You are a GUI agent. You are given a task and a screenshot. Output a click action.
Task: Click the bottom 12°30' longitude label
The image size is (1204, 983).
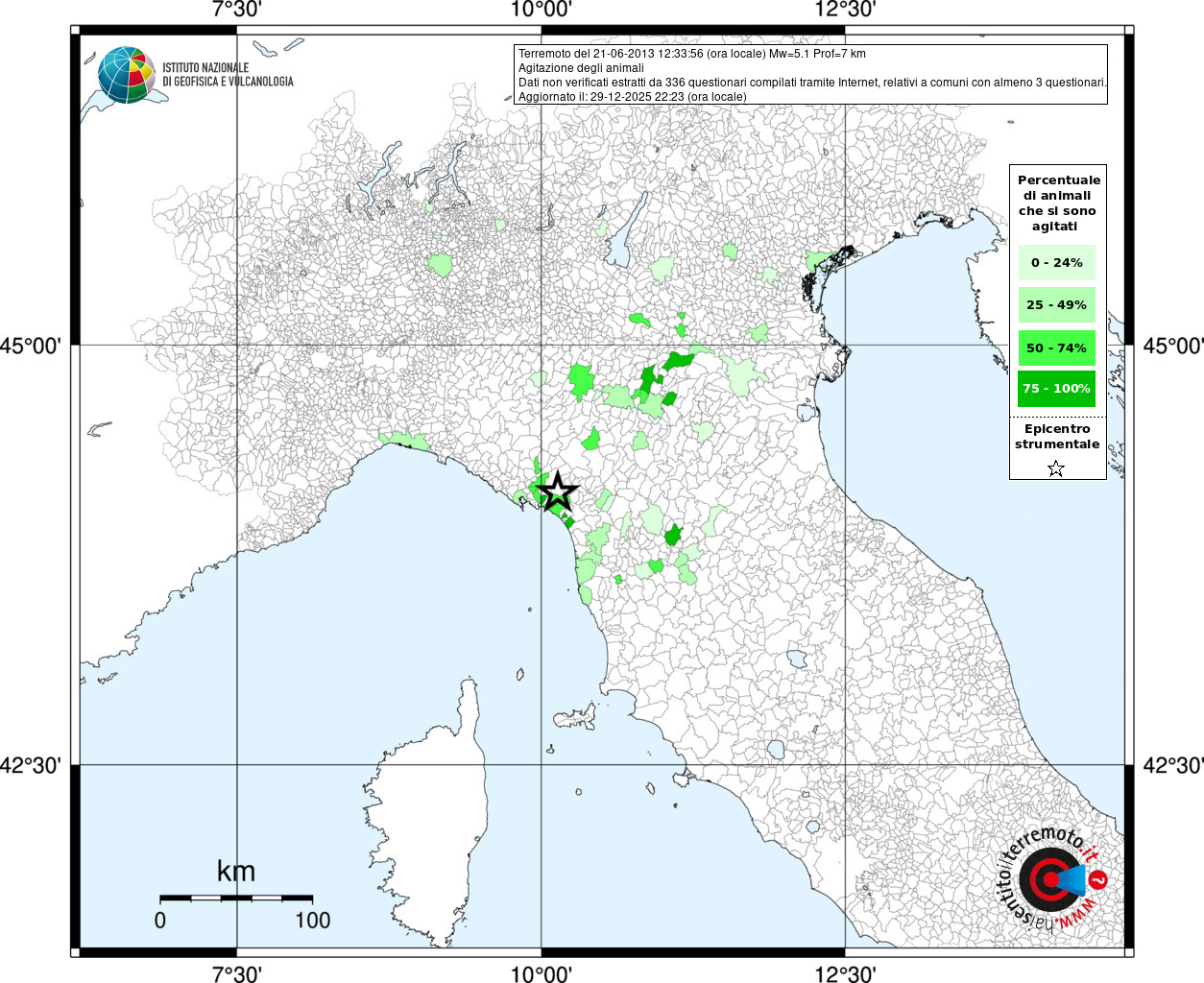[x=845, y=973]
